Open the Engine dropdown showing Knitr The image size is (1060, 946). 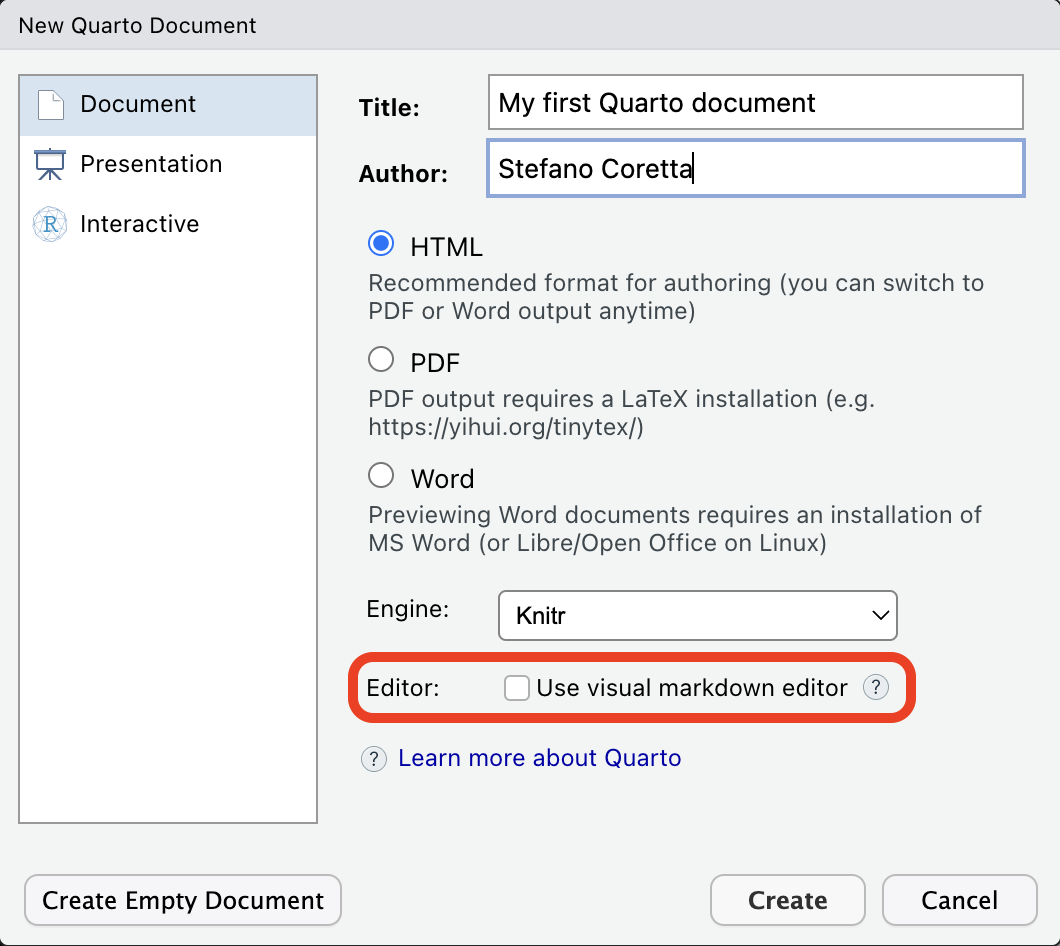pos(698,615)
